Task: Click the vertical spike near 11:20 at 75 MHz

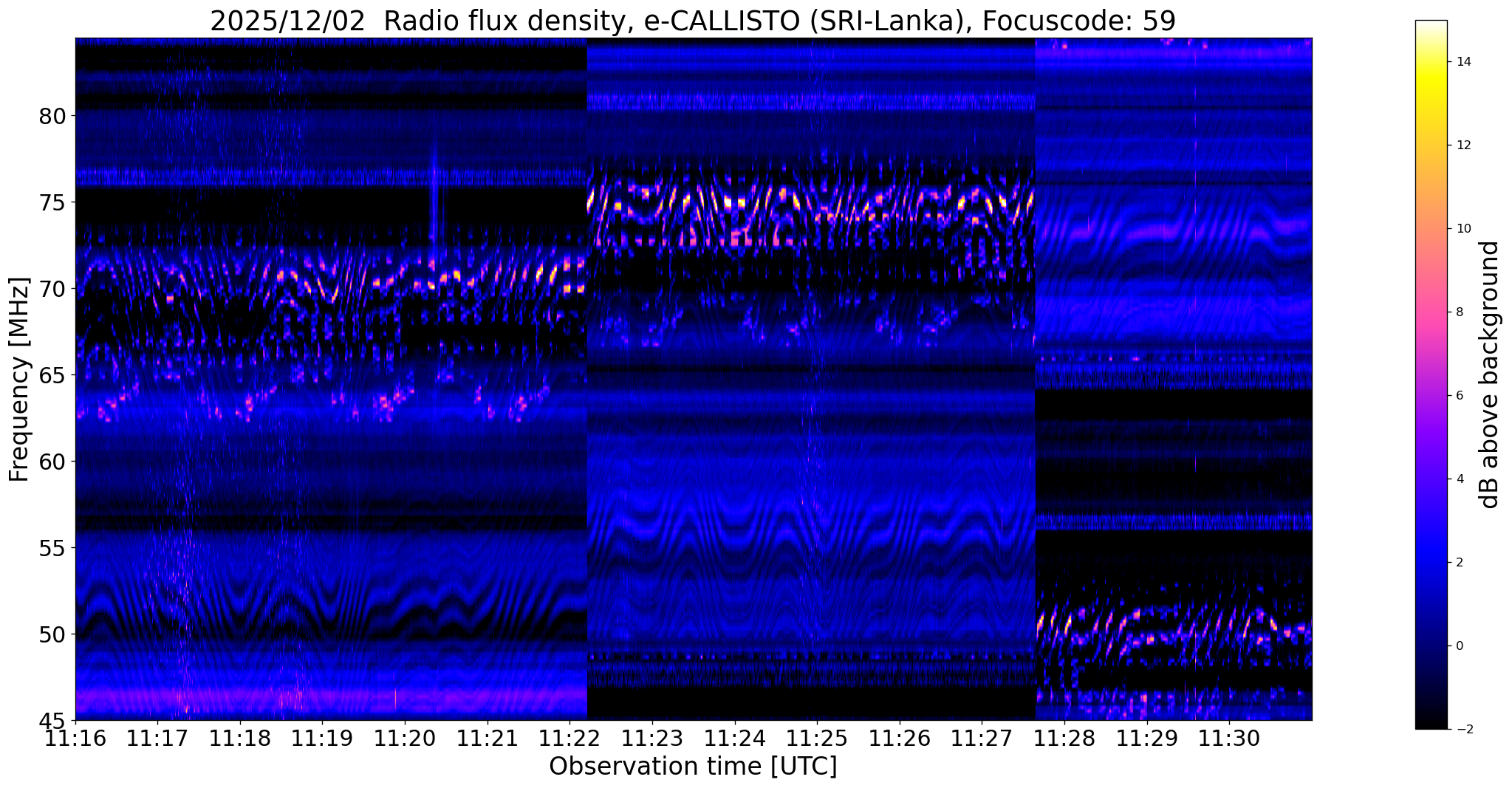Action: tap(434, 203)
